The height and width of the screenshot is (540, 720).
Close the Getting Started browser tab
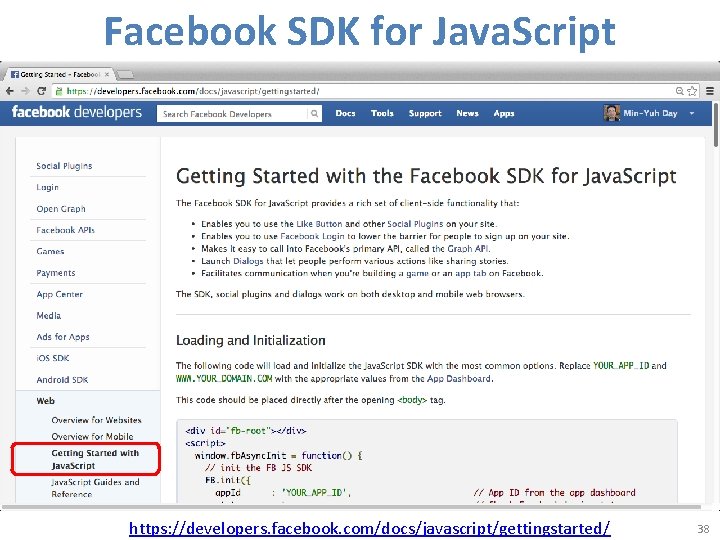point(107,74)
